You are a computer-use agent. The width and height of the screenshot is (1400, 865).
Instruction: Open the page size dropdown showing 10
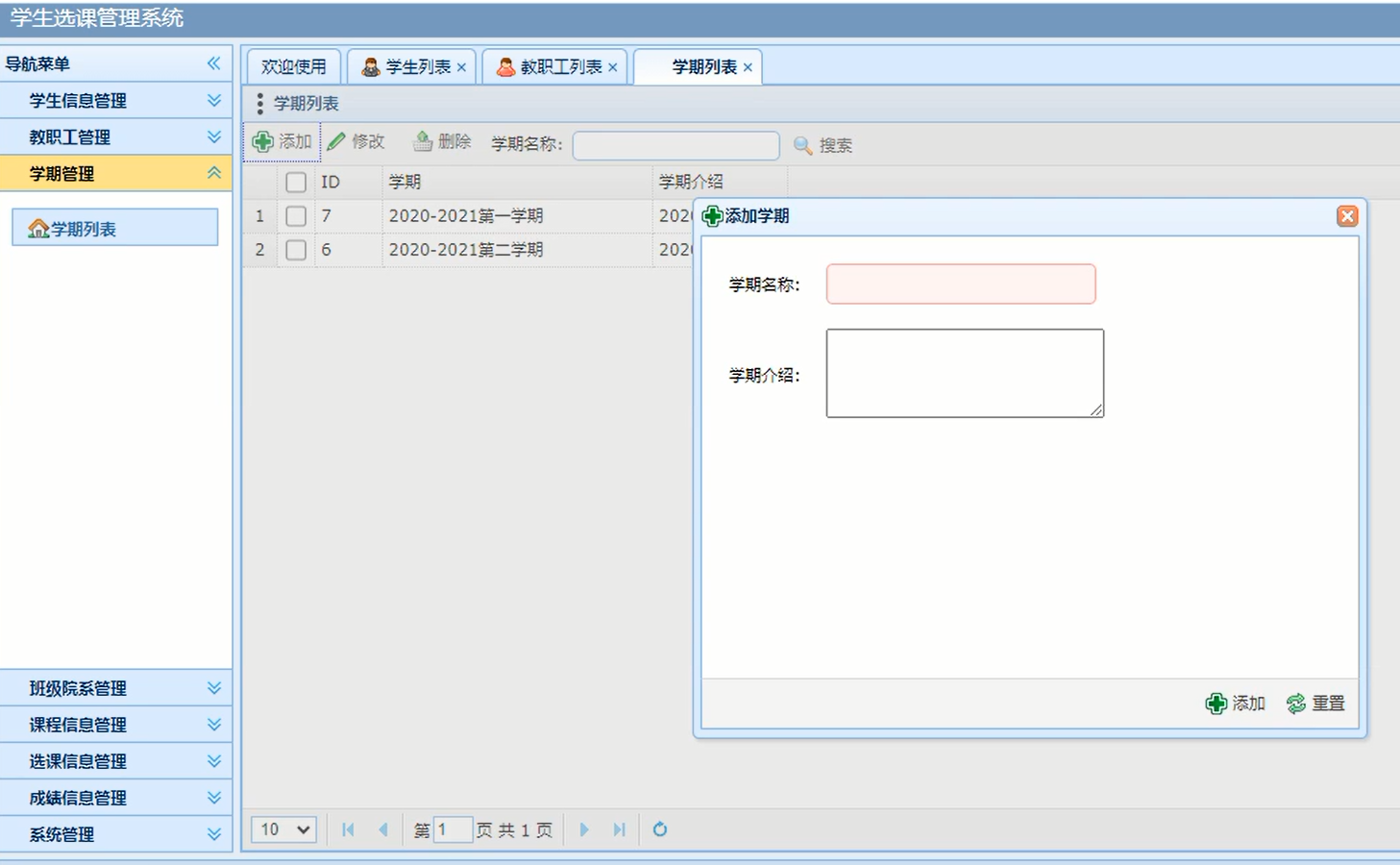tap(284, 829)
